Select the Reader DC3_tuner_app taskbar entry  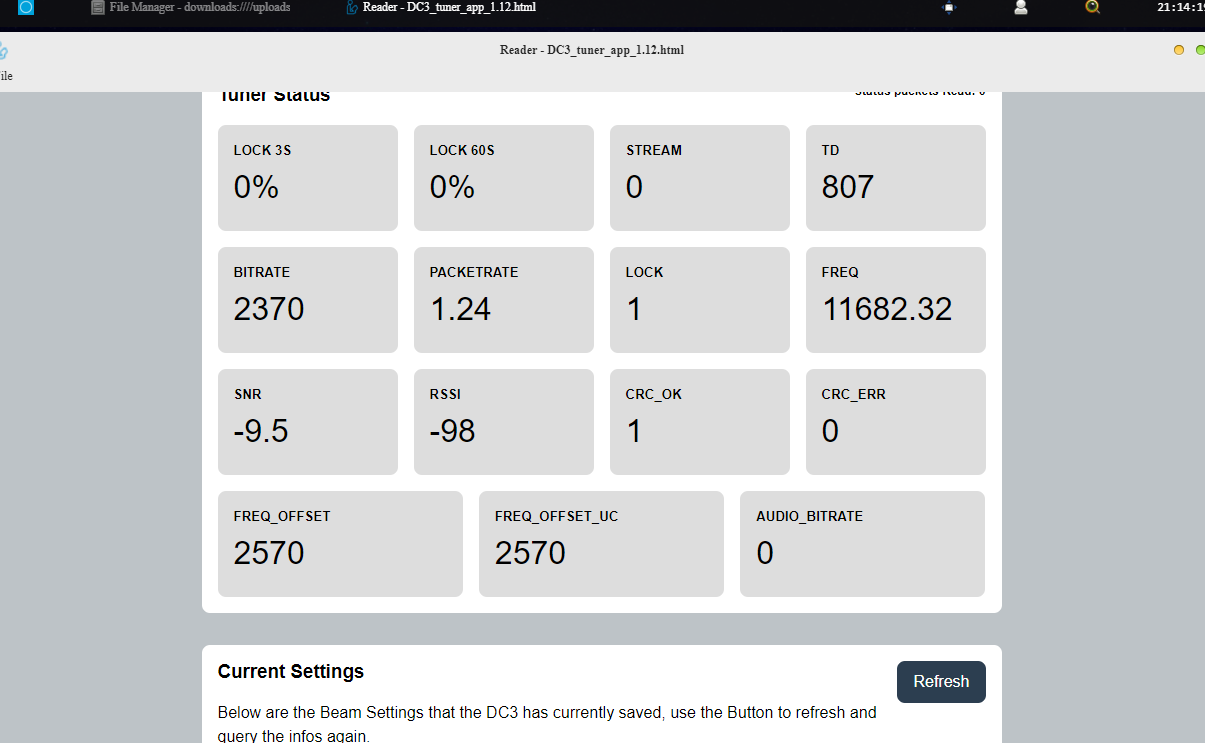pos(440,7)
